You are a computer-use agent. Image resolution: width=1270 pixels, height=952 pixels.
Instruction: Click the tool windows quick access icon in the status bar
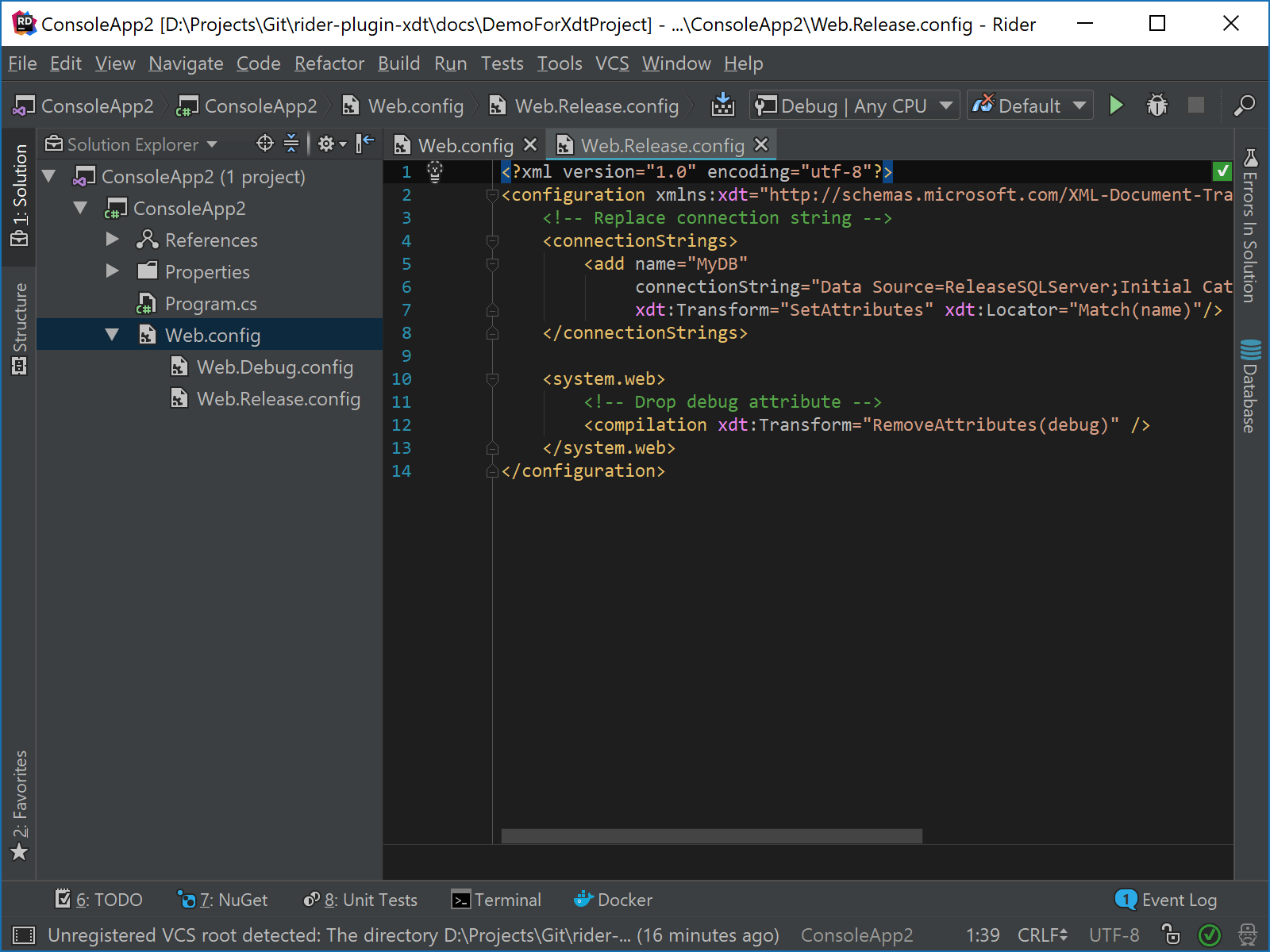point(24,935)
